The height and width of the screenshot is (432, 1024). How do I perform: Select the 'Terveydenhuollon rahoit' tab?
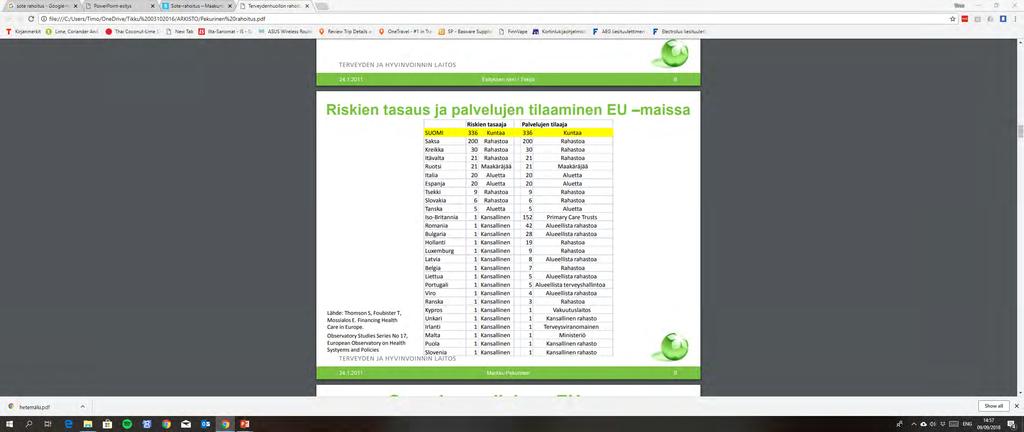[x=274, y=5]
